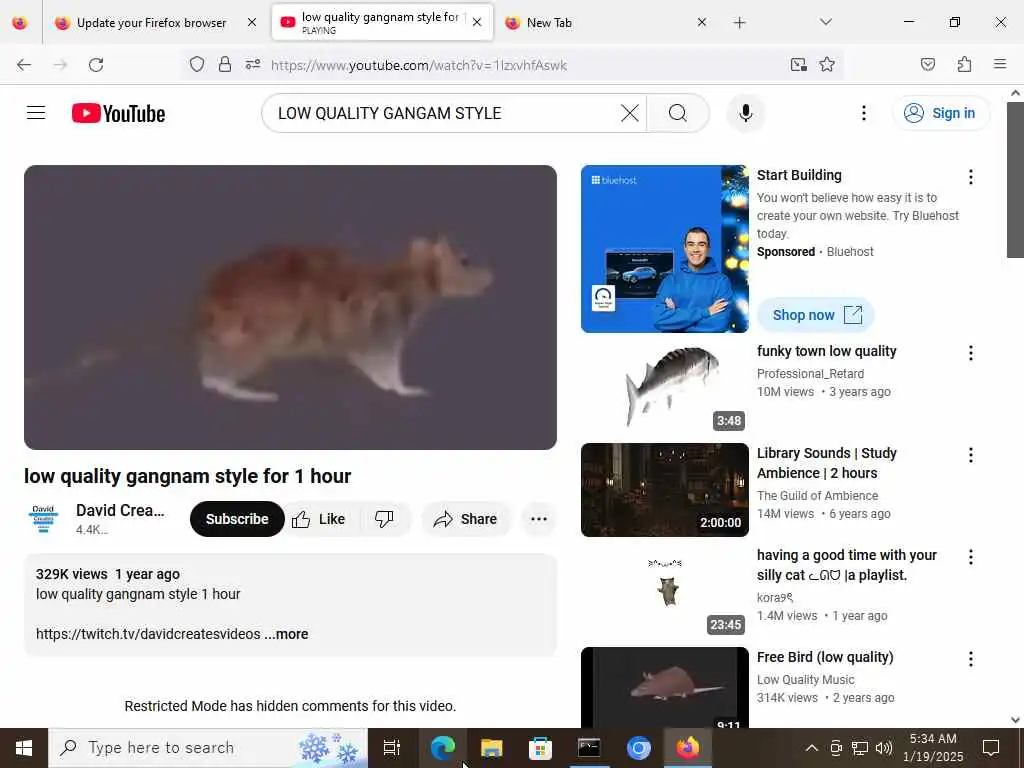Screen dimensions: 1024x768
Task: Click the page vertical scrollbar thumb
Action: click(x=1015, y=180)
